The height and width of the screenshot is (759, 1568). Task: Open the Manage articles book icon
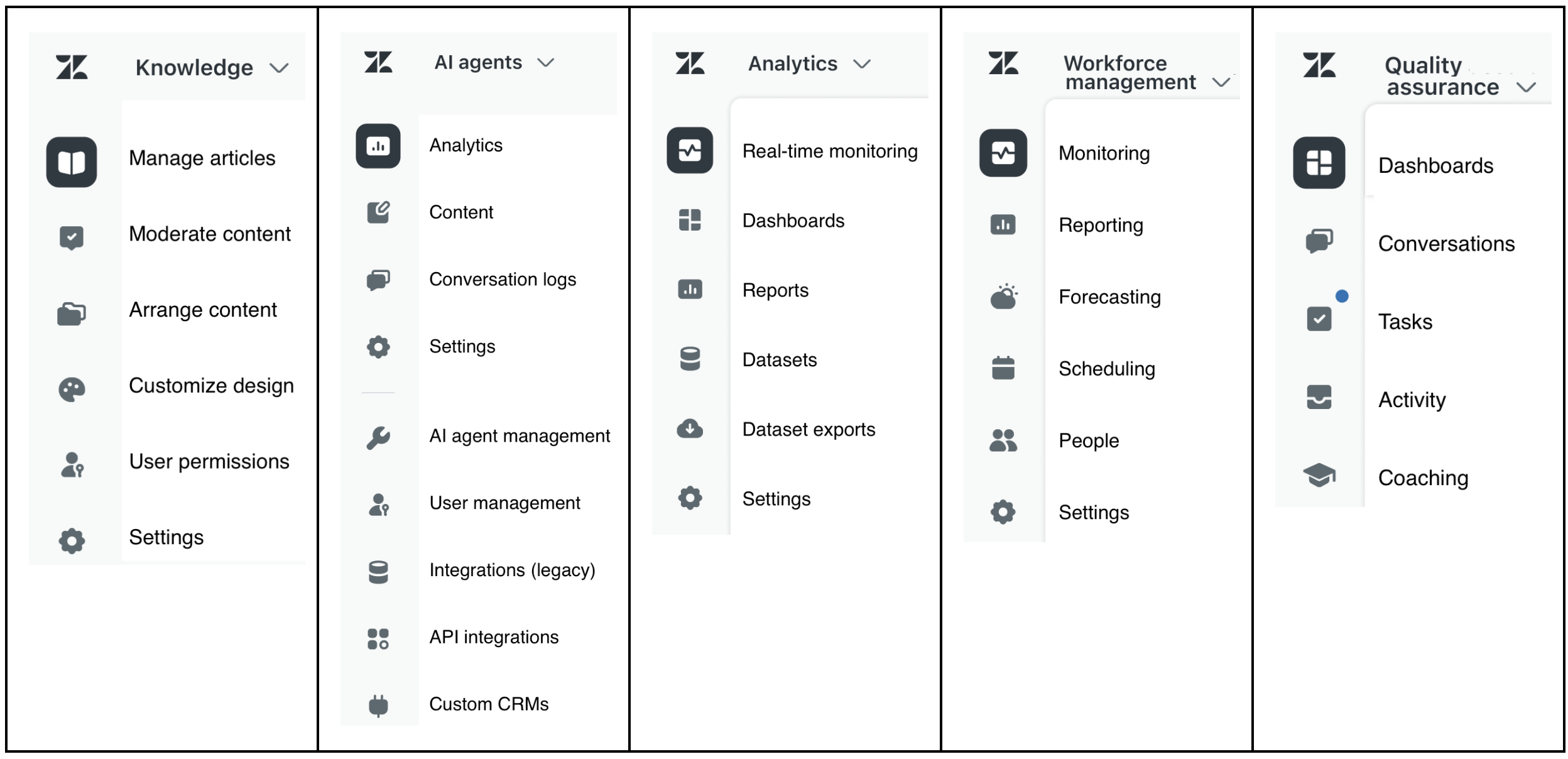tap(72, 162)
